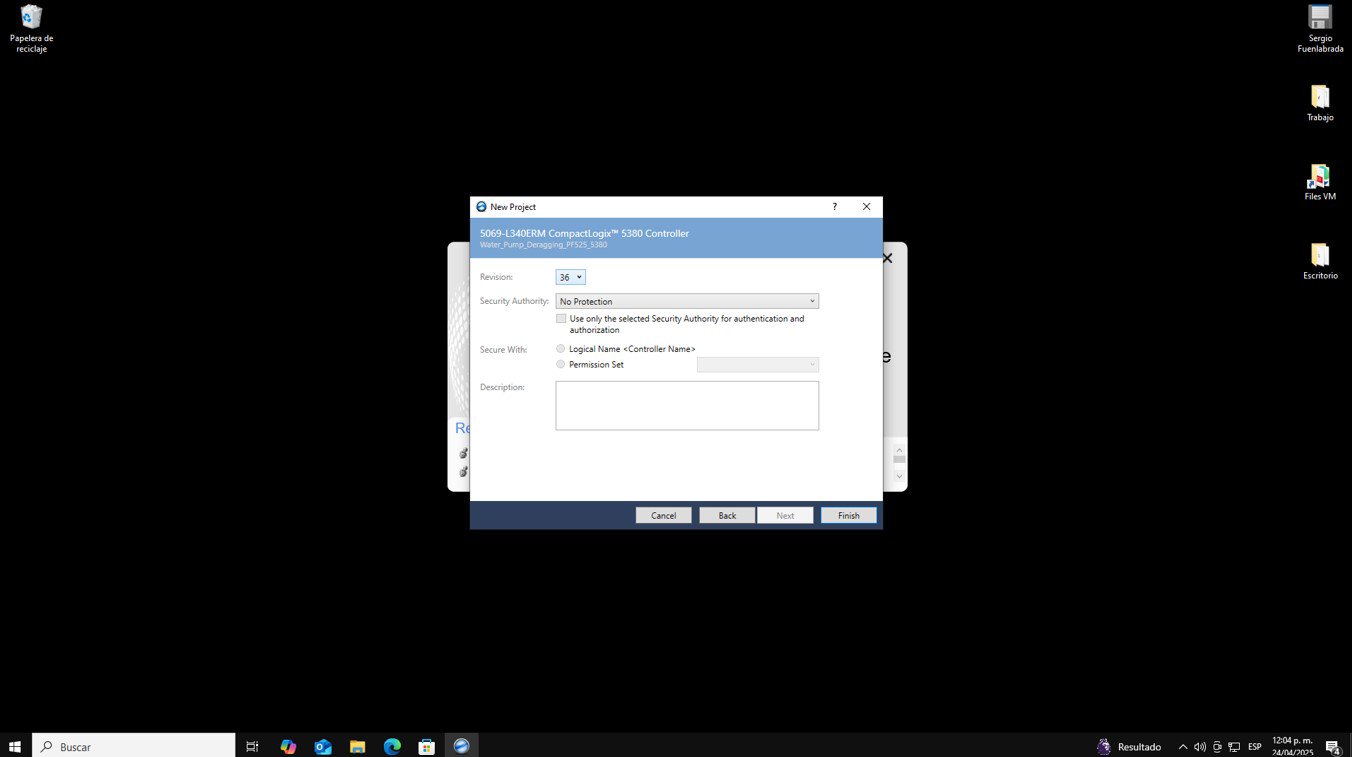Open the Windows Start menu
1352x757 pixels.
[15, 746]
